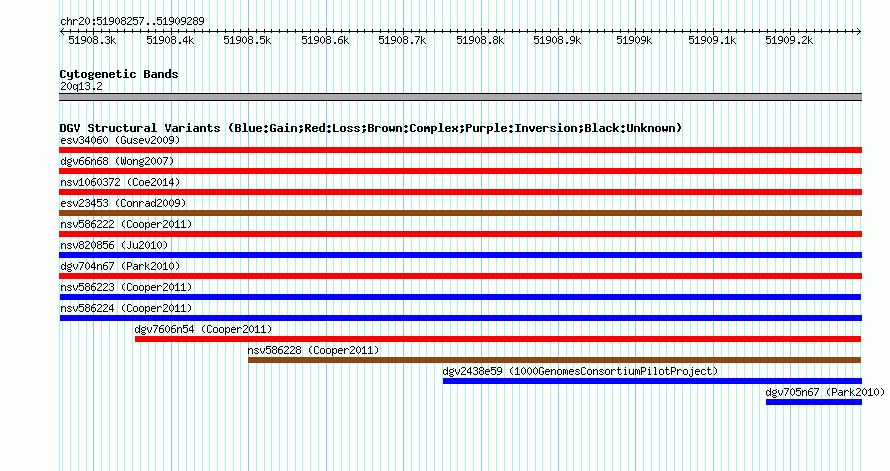The height and width of the screenshot is (471, 890).
Task: Click dgv705n67 (Park2010) variant label
Action: pyautogui.click(x=825, y=392)
